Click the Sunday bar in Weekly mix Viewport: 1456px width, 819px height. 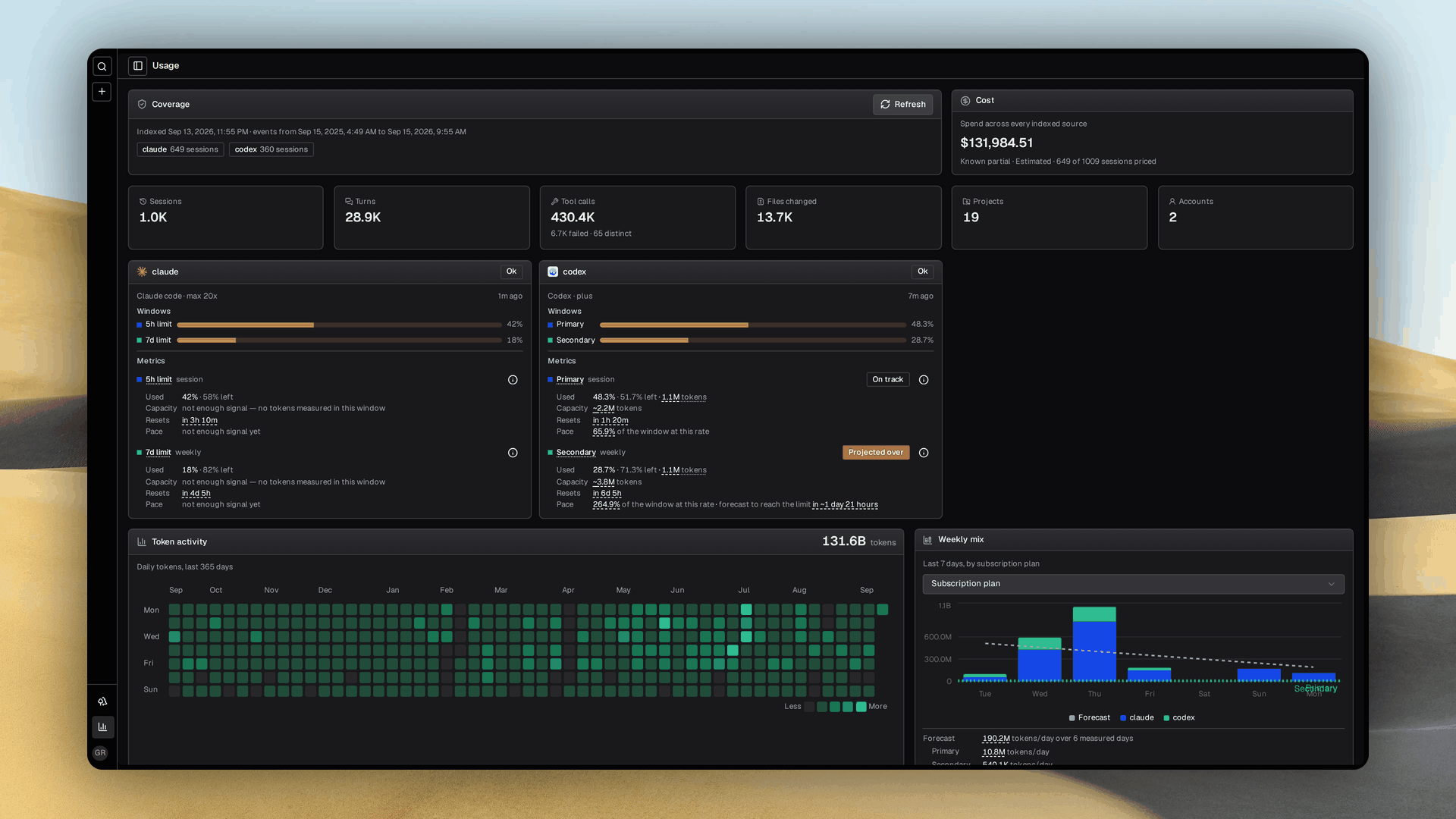click(1259, 675)
